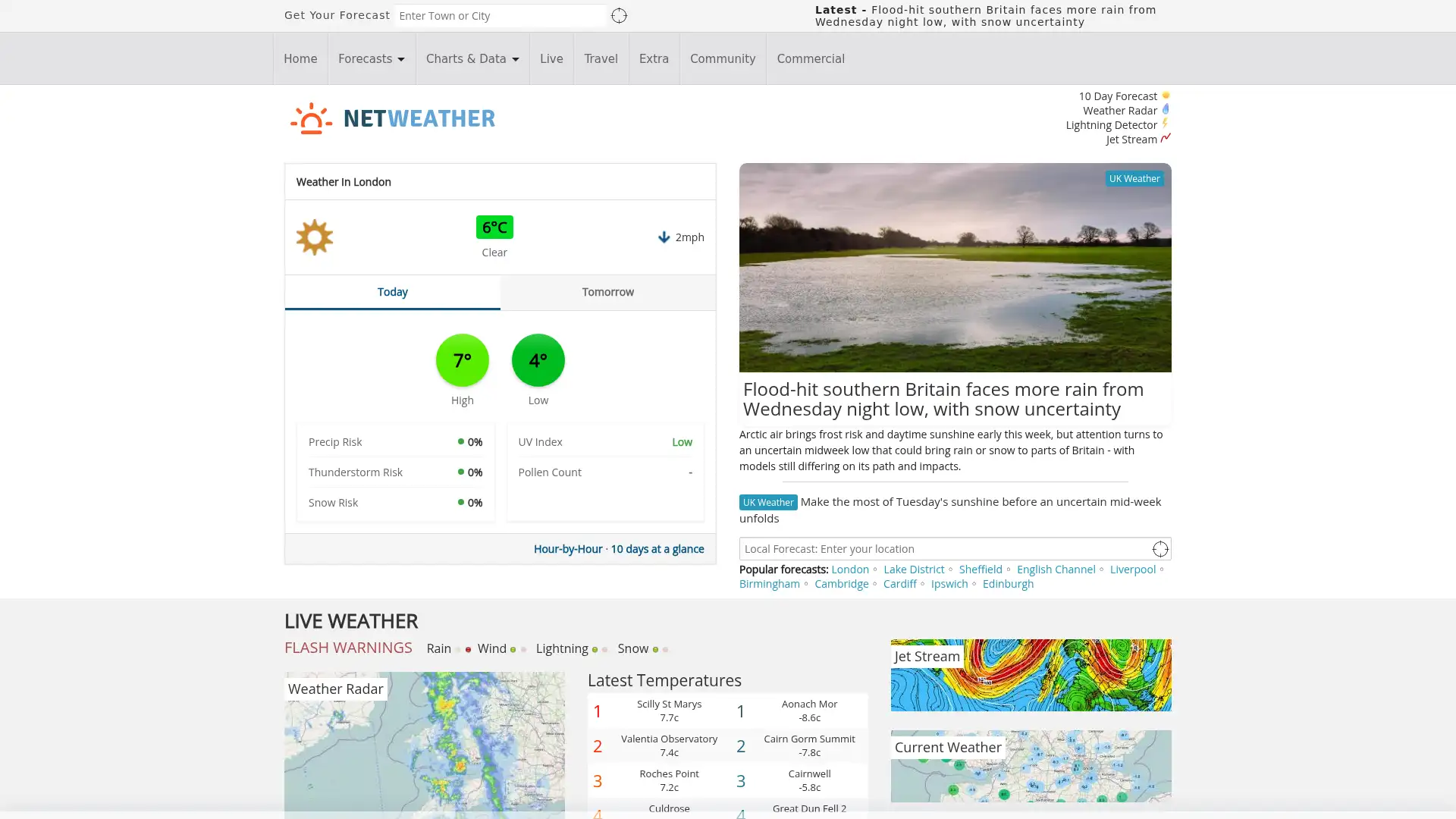Click the wind direction arrow next to 2mph

tap(664, 237)
